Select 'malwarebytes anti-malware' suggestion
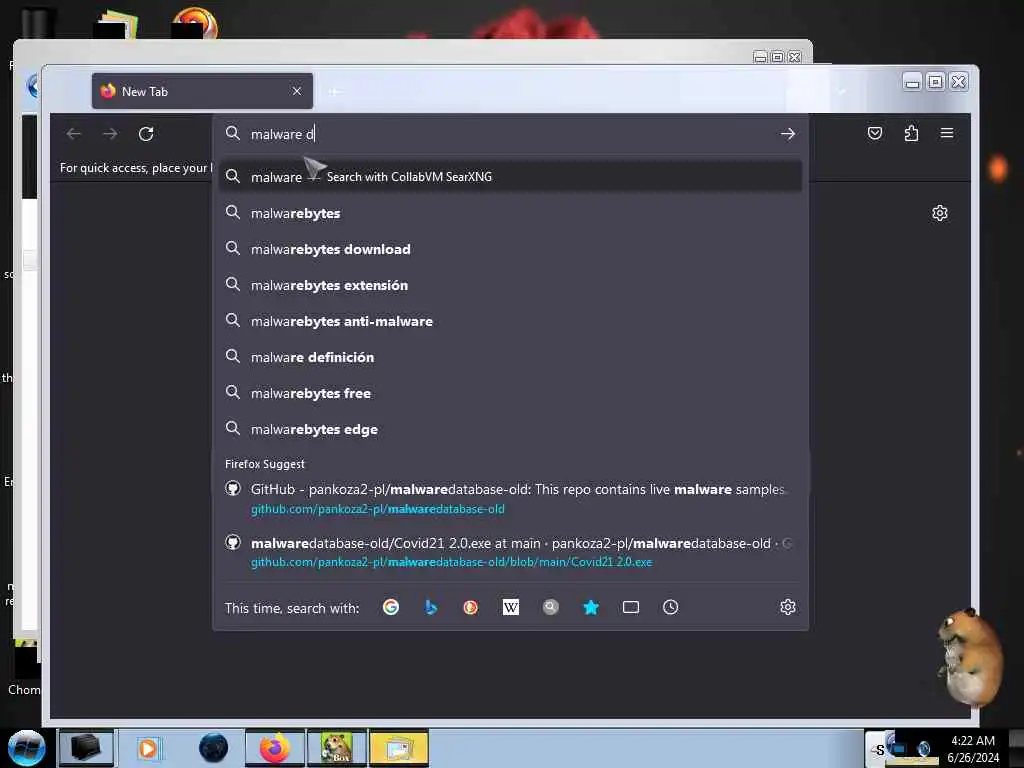Image resolution: width=1024 pixels, height=768 pixels. [x=510, y=321]
